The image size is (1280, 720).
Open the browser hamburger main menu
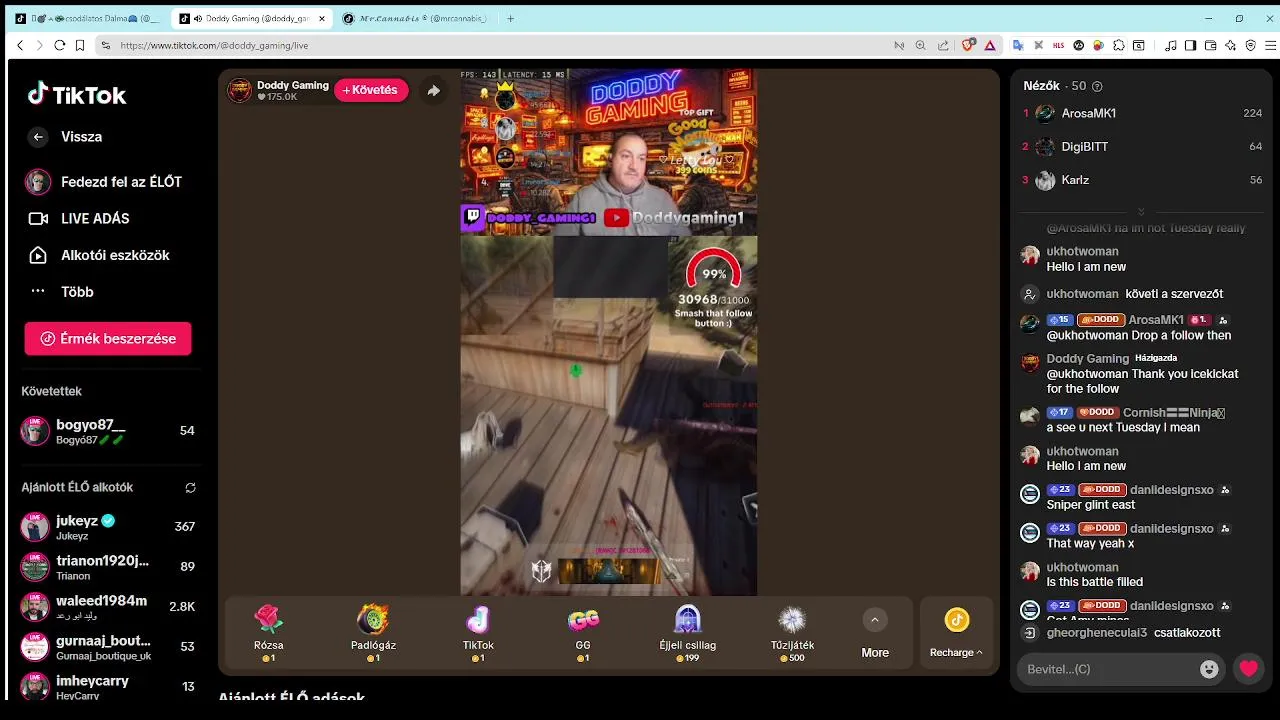(1271, 45)
